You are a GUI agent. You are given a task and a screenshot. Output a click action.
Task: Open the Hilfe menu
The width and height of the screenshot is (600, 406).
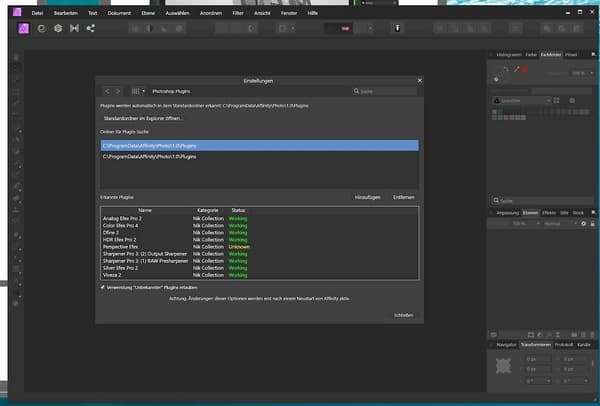(313, 13)
